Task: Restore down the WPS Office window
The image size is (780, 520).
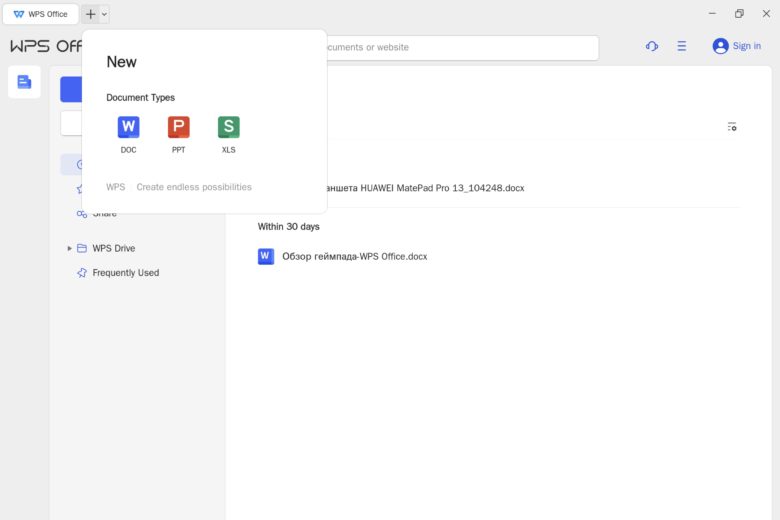Action: (739, 13)
